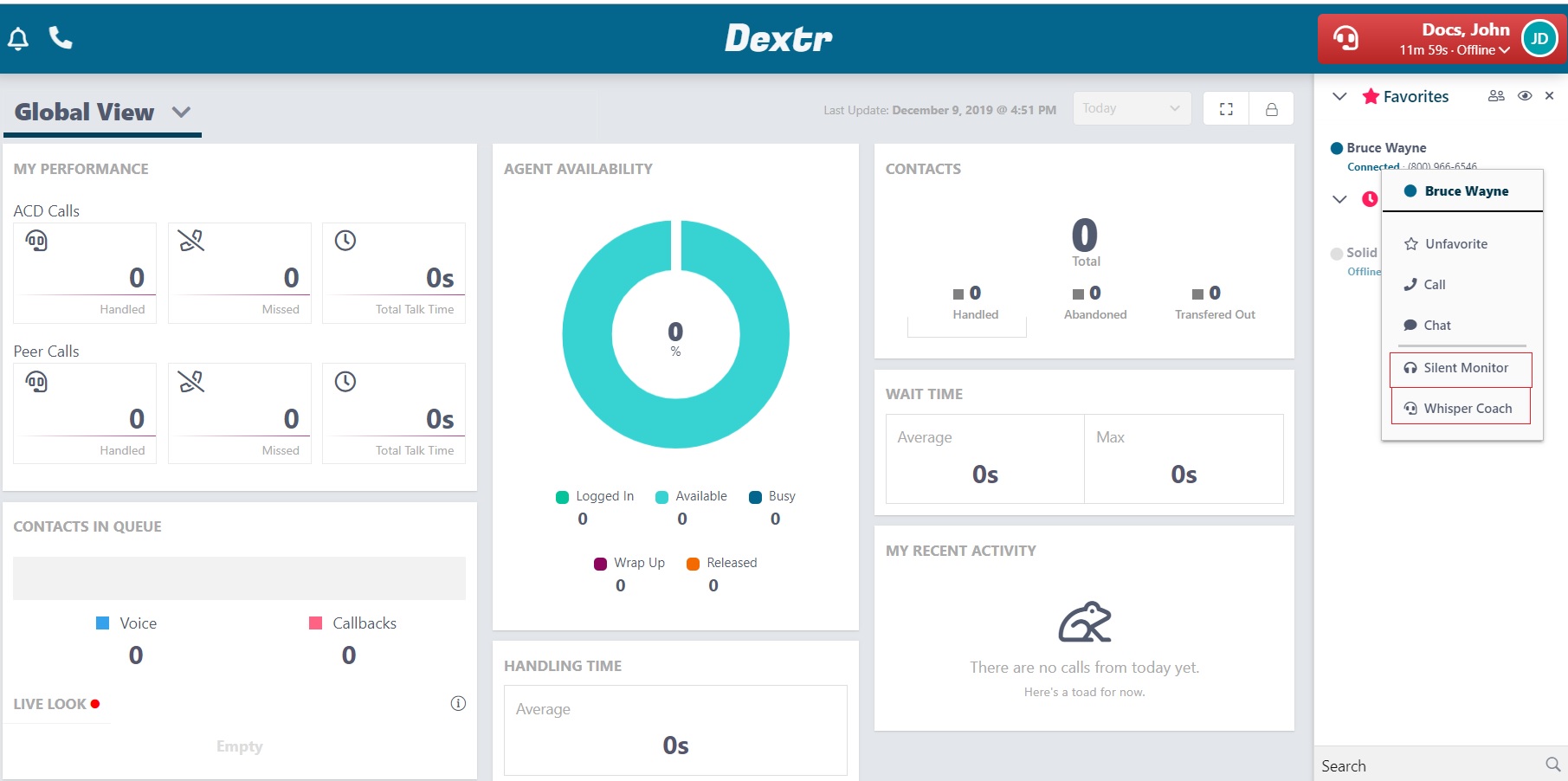Click the Callbacks legend swatch
This screenshot has height=781, width=1568.
315,623
